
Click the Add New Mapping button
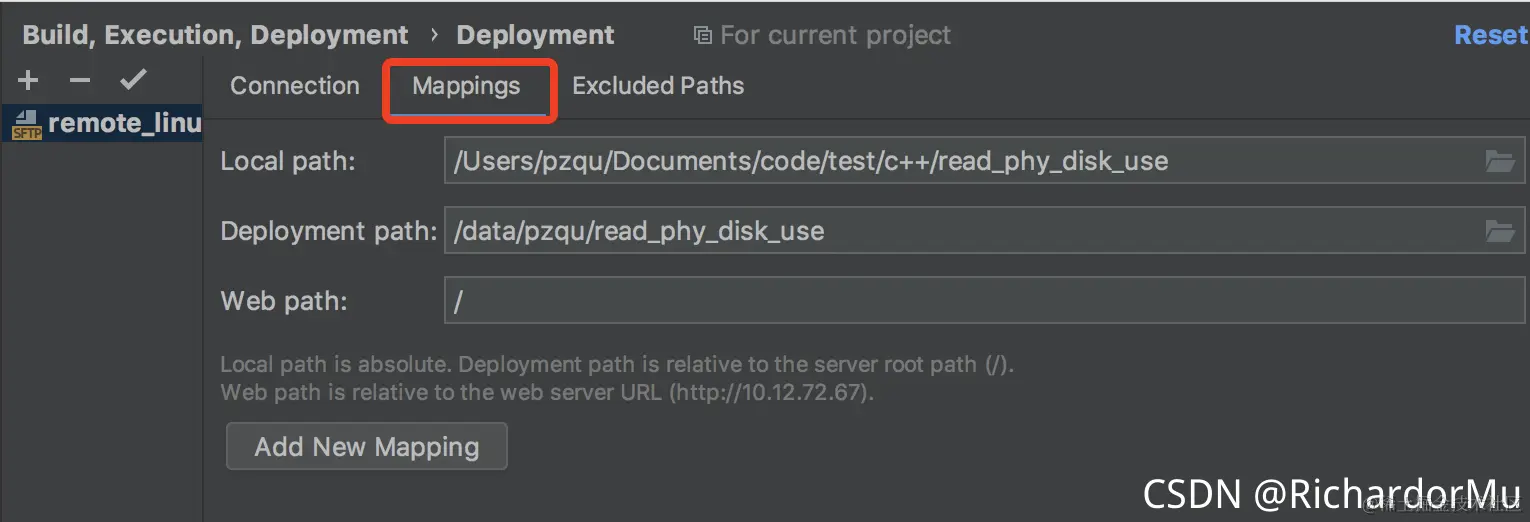point(367,446)
